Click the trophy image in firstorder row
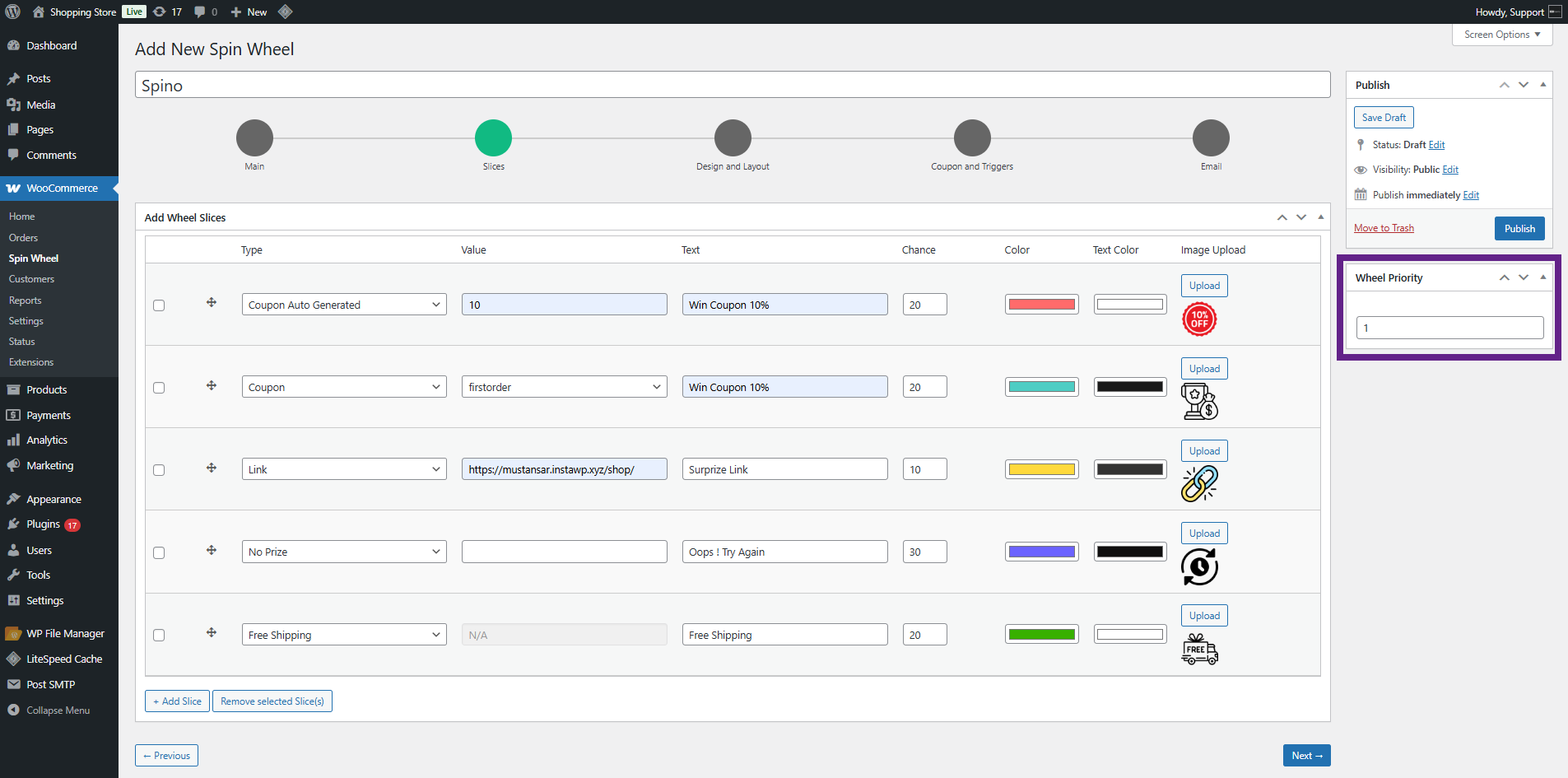This screenshot has height=778, width=1568. coord(1199,402)
